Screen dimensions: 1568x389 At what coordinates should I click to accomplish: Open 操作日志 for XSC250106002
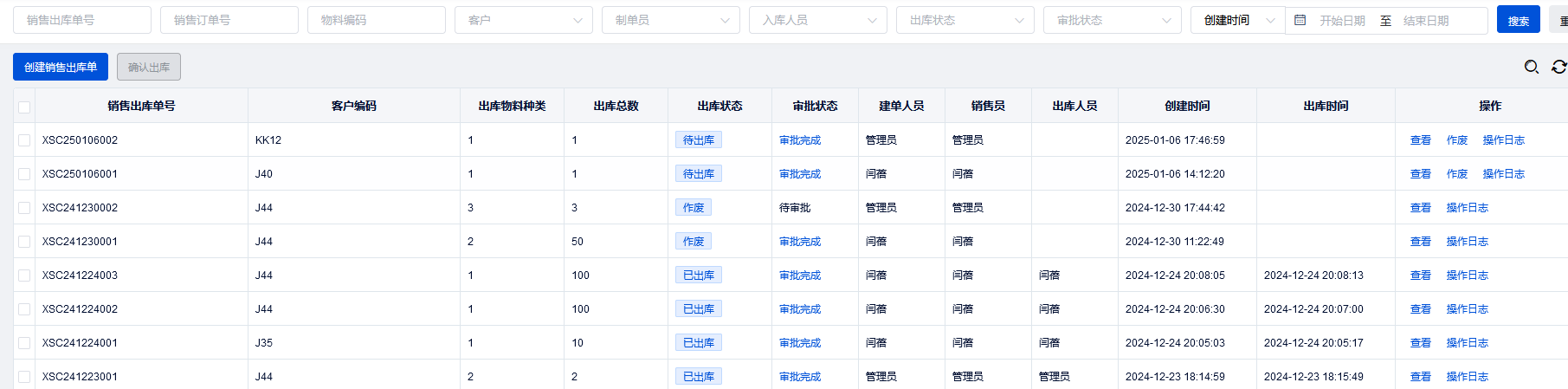[x=1504, y=140]
